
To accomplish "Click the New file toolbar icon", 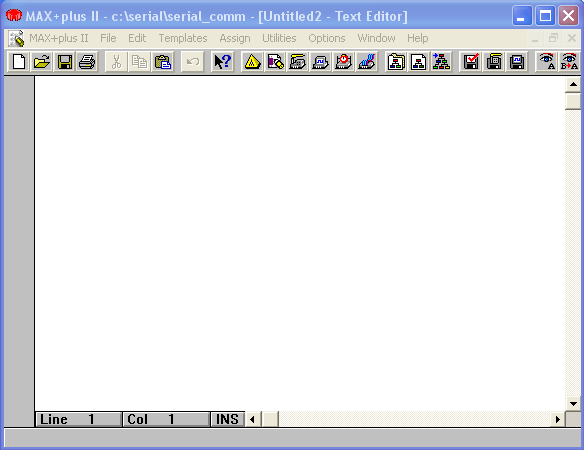I will (19, 61).
